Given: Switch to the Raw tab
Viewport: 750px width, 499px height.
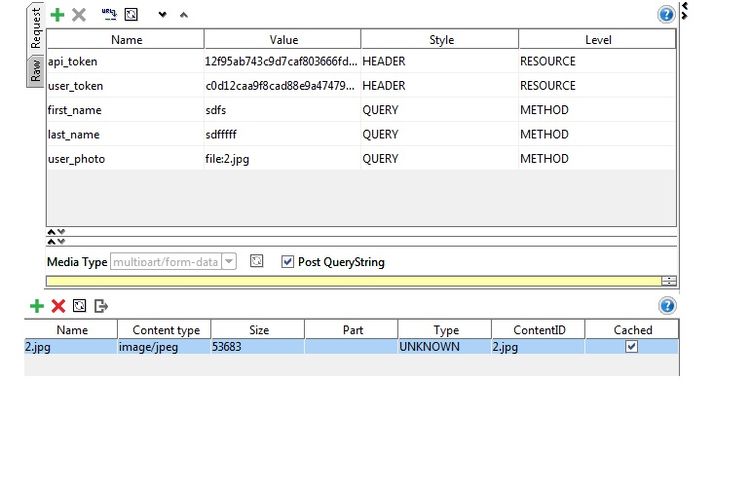Looking at the screenshot, I should click(35, 71).
